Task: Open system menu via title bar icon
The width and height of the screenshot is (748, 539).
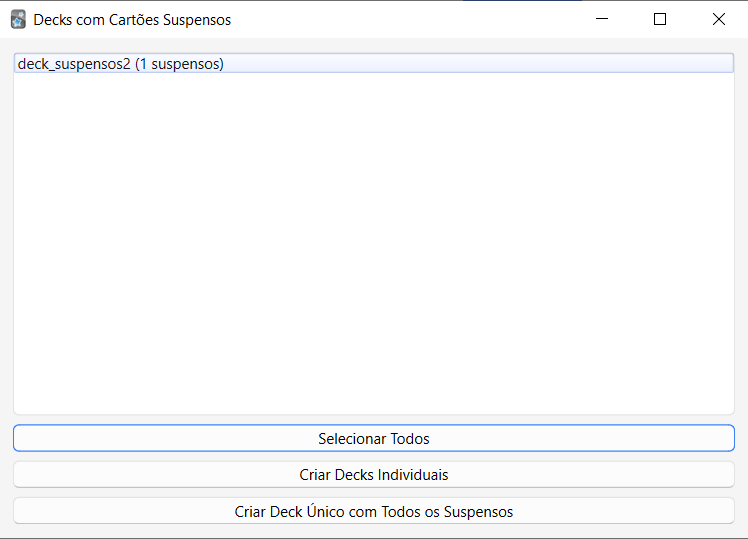Action: coord(18,19)
